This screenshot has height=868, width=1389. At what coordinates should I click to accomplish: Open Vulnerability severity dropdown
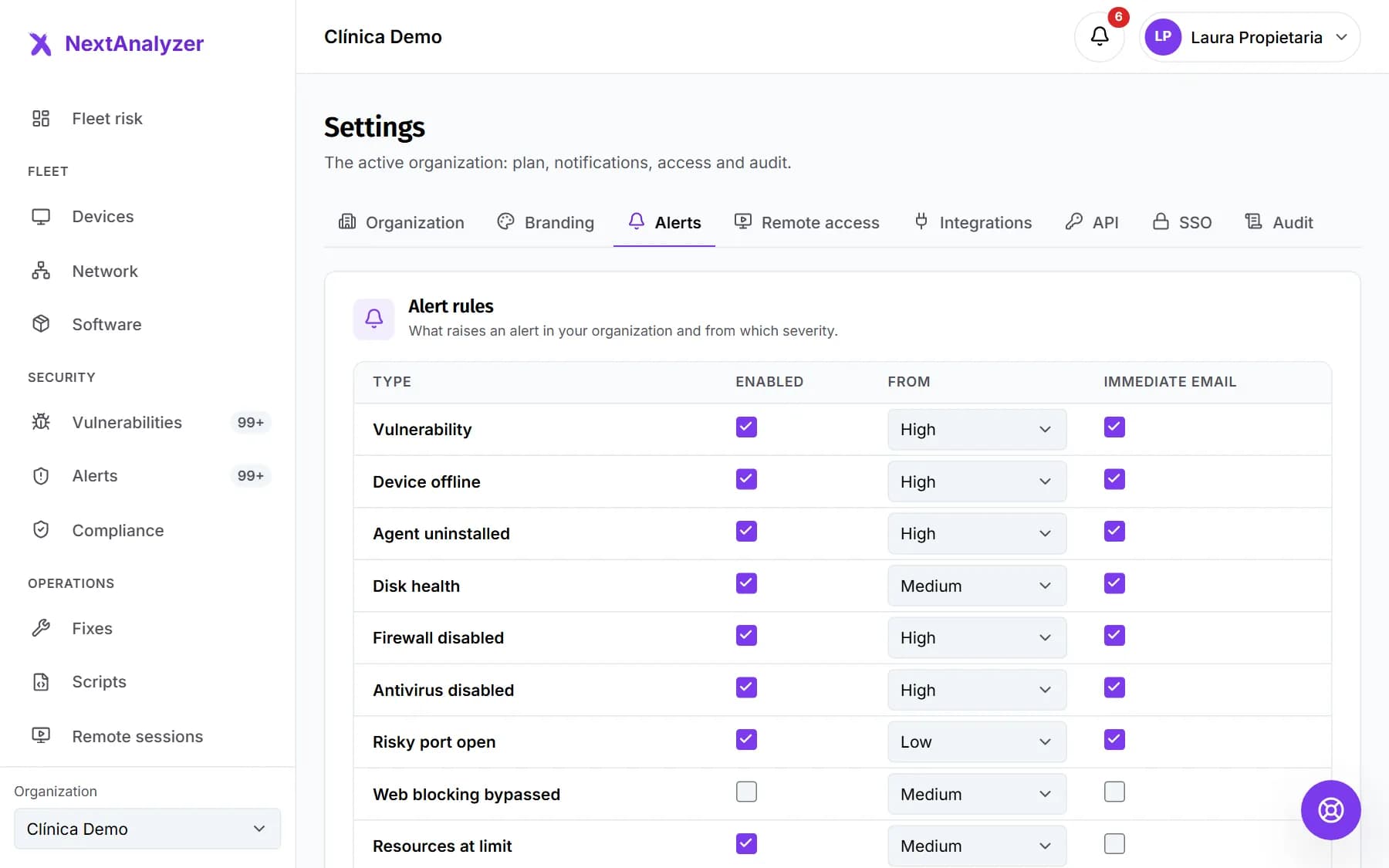[x=977, y=430]
